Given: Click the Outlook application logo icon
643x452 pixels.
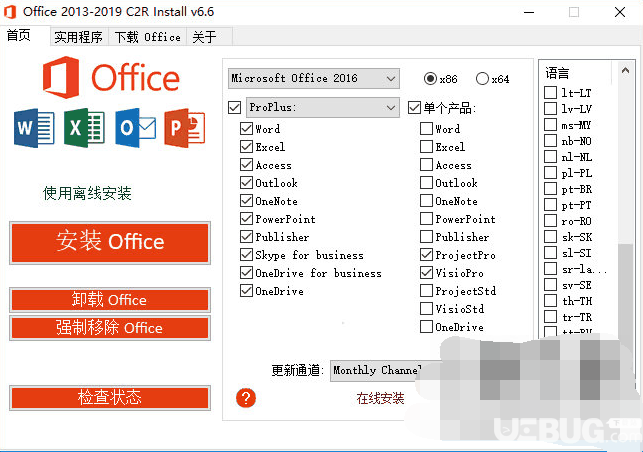Looking at the screenshot, I should point(135,128).
